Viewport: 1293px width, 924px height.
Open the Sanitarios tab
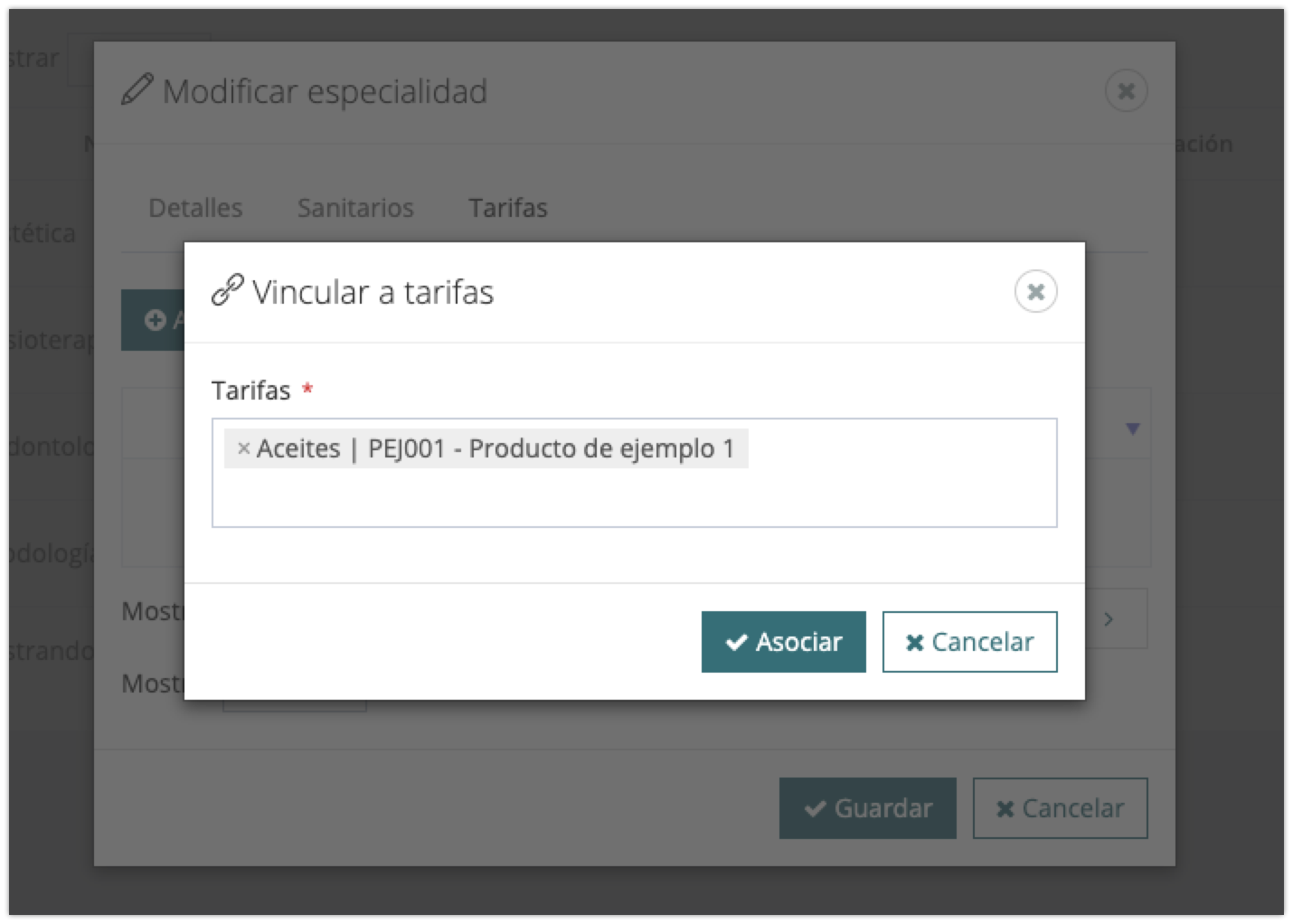(355, 208)
